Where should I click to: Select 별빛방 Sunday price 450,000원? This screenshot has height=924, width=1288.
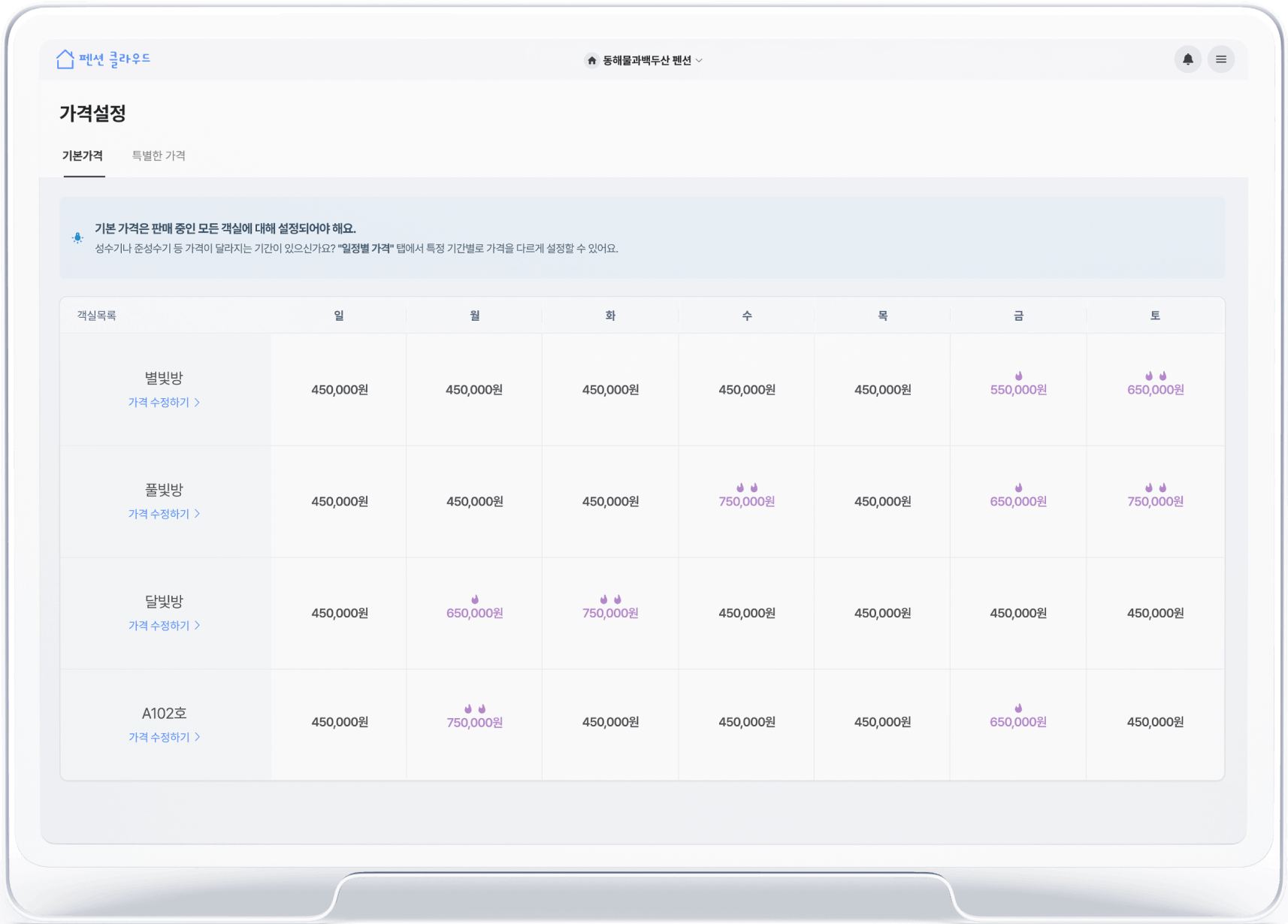pyautogui.click(x=339, y=390)
